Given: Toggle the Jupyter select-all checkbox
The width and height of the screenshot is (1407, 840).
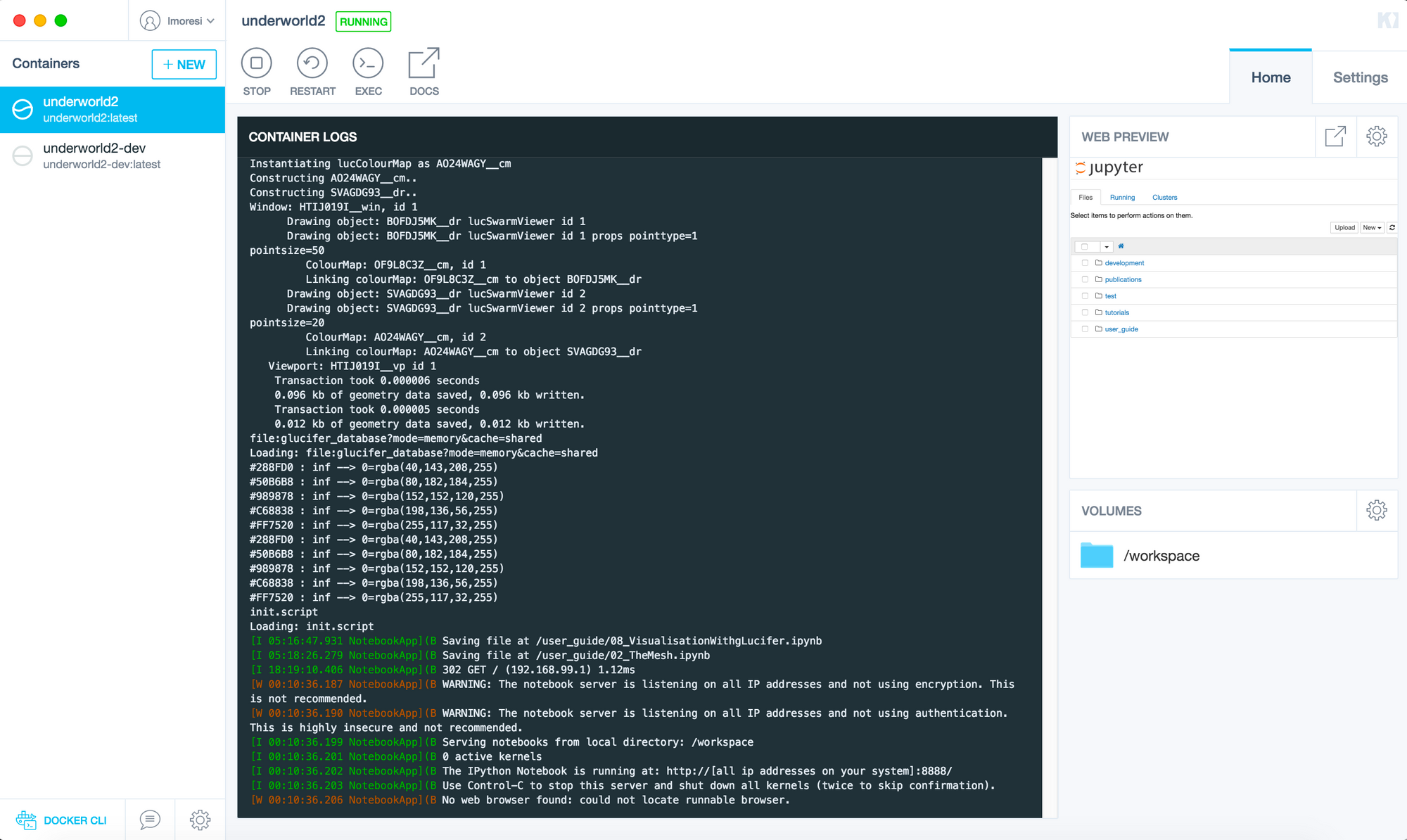Looking at the screenshot, I should (1085, 247).
